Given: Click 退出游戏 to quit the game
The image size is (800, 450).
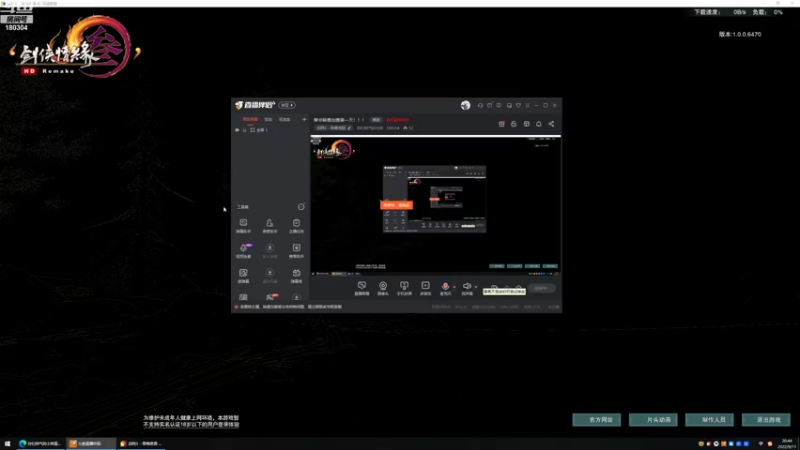Looking at the screenshot, I should pos(766,419).
